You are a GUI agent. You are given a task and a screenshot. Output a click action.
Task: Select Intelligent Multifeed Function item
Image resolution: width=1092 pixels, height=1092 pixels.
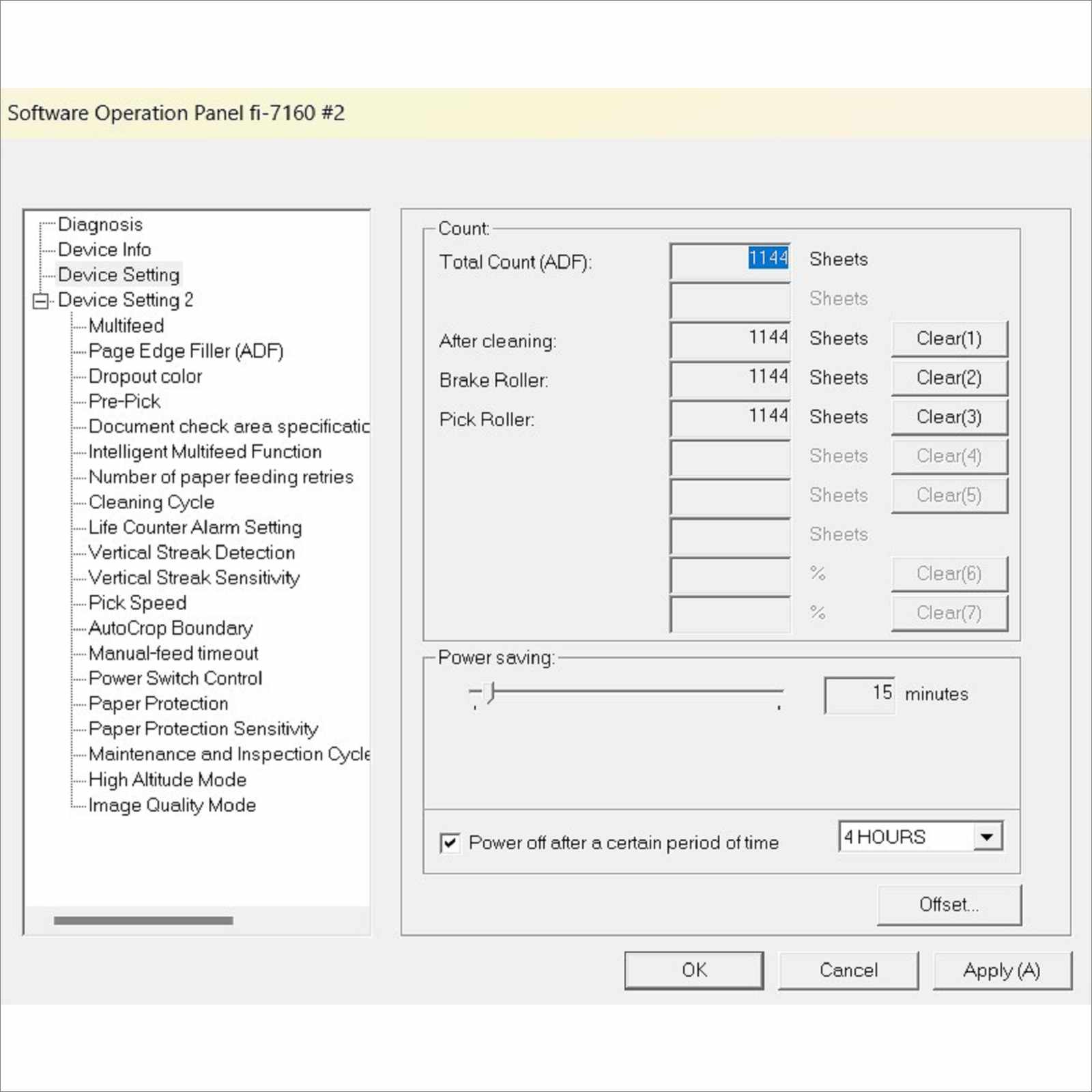[205, 452]
